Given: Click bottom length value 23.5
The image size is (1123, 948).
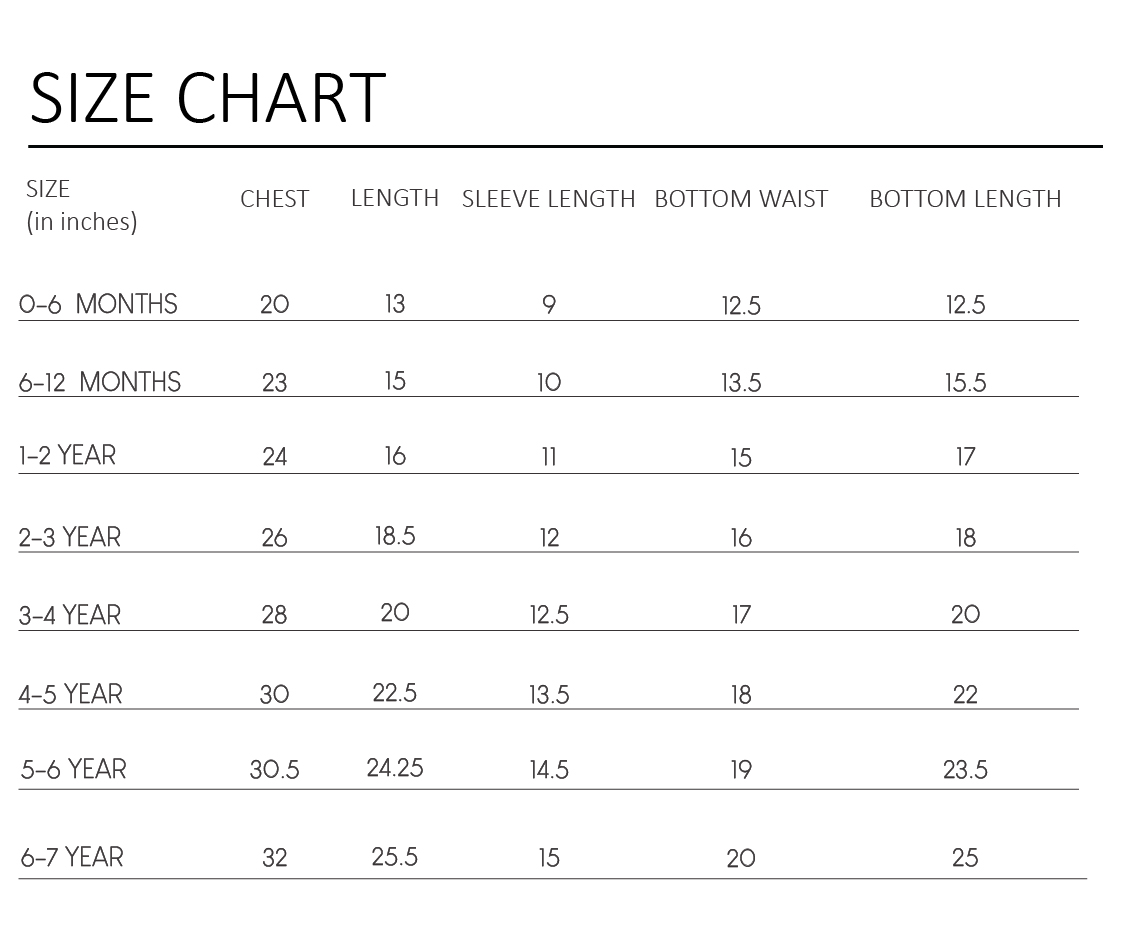Looking at the screenshot, I should (965, 770).
